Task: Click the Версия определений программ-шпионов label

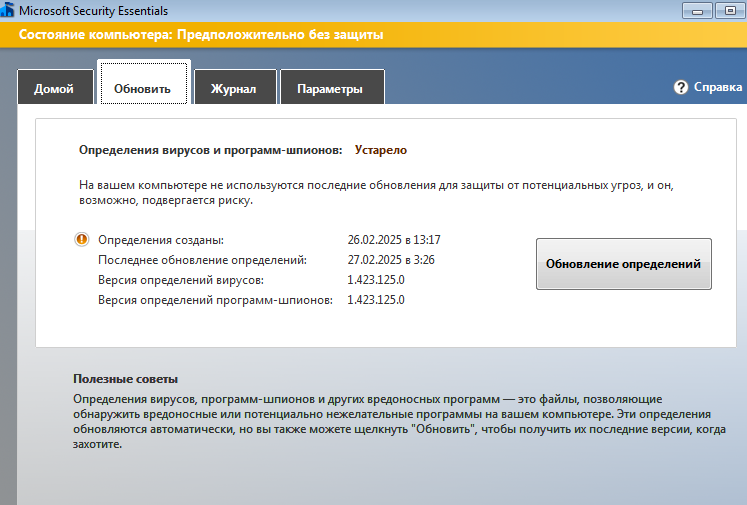Action: pos(215,300)
